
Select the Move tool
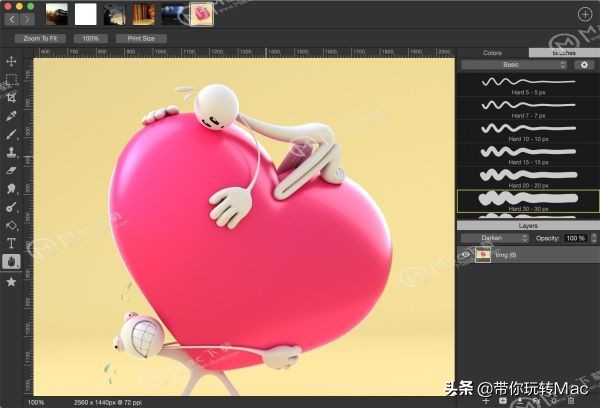click(11, 61)
